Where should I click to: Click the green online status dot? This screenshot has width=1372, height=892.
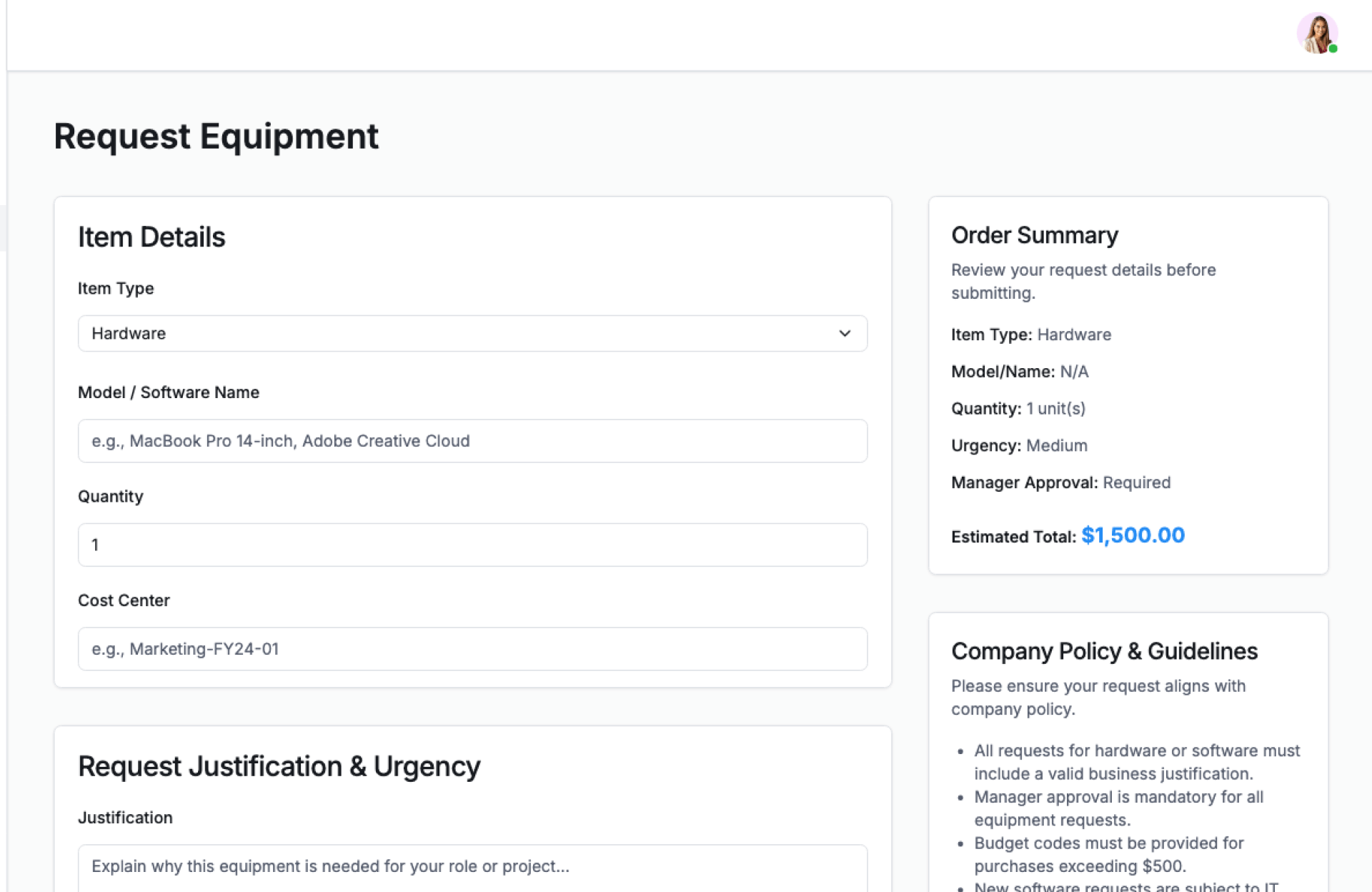point(1333,49)
